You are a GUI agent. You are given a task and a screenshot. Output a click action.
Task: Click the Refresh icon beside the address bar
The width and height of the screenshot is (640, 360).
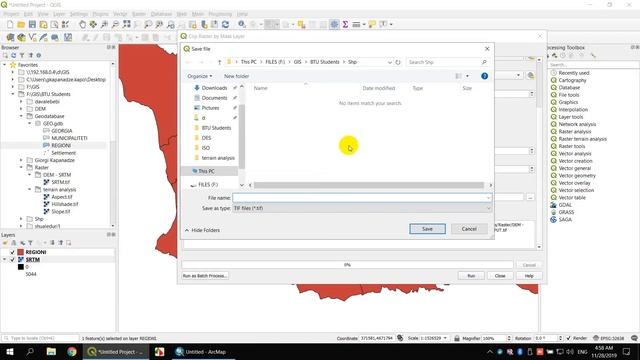pyautogui.click(x=398, y=62)
